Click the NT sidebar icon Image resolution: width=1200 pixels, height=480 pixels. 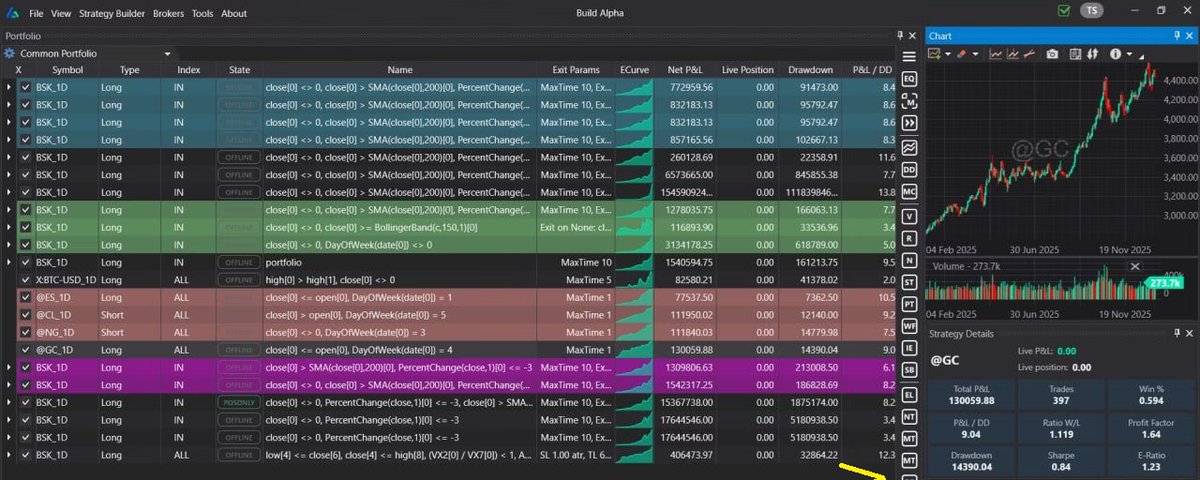[x=909, y=415]
